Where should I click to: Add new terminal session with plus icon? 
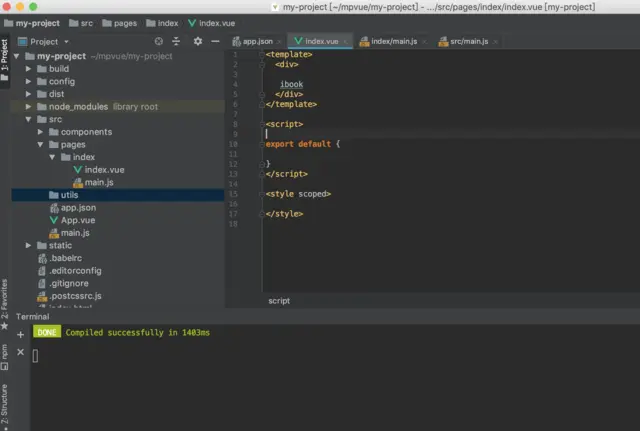(x=20, y=334)
